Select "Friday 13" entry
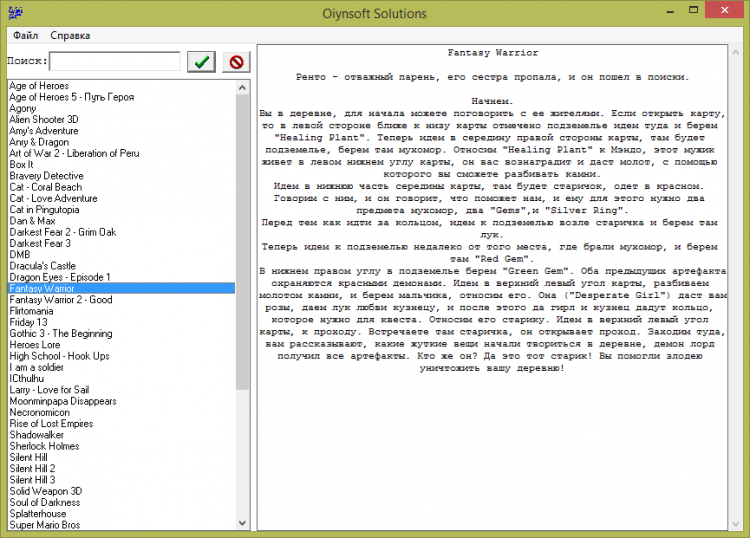 click(121, 322)
